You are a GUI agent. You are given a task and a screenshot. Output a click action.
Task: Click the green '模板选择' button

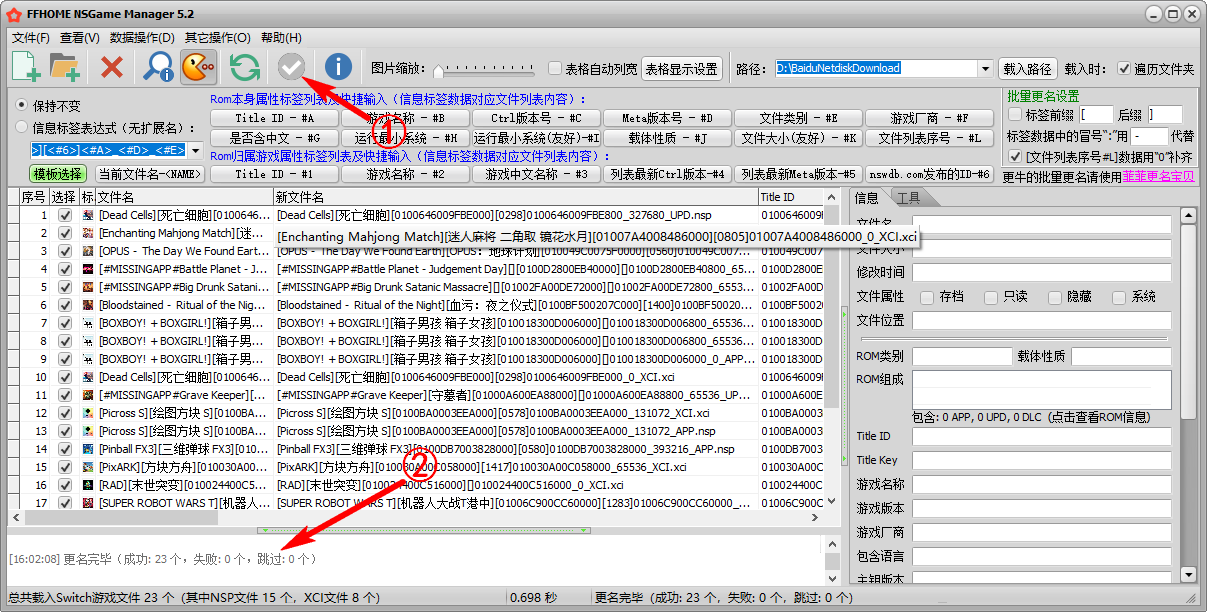coord(58,174)
